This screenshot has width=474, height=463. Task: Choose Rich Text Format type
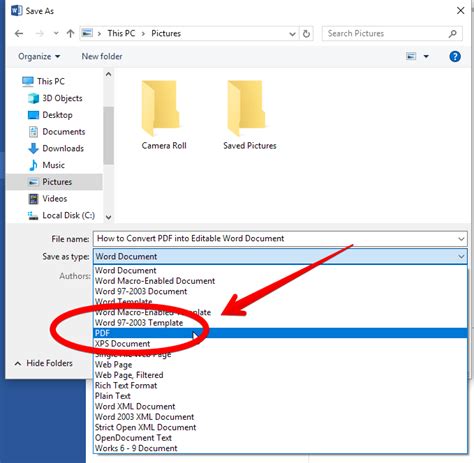point(280,386)
